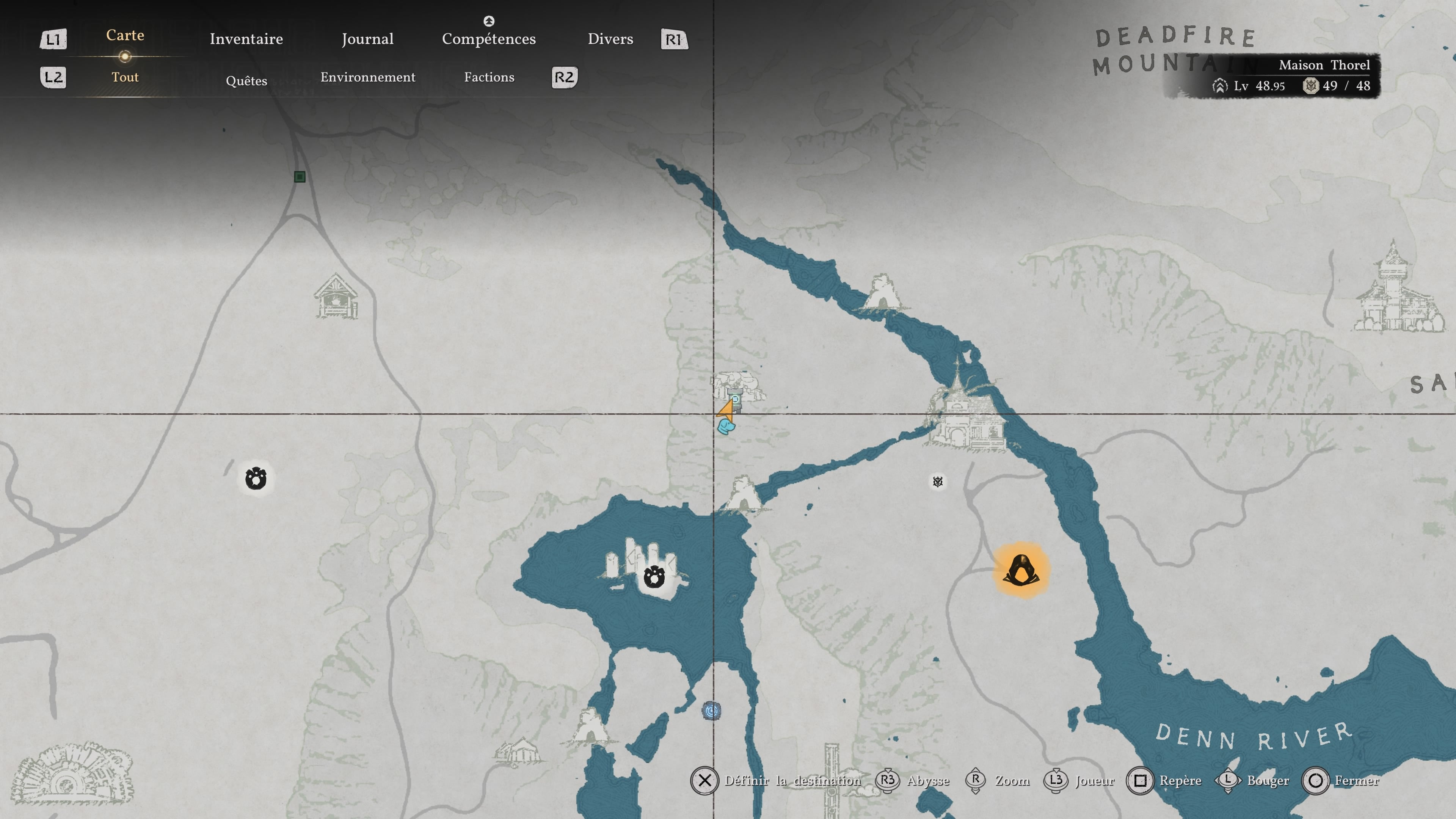Filter the map by Factions
This screenshot has height=819, width=1456.
click(490, 77)
